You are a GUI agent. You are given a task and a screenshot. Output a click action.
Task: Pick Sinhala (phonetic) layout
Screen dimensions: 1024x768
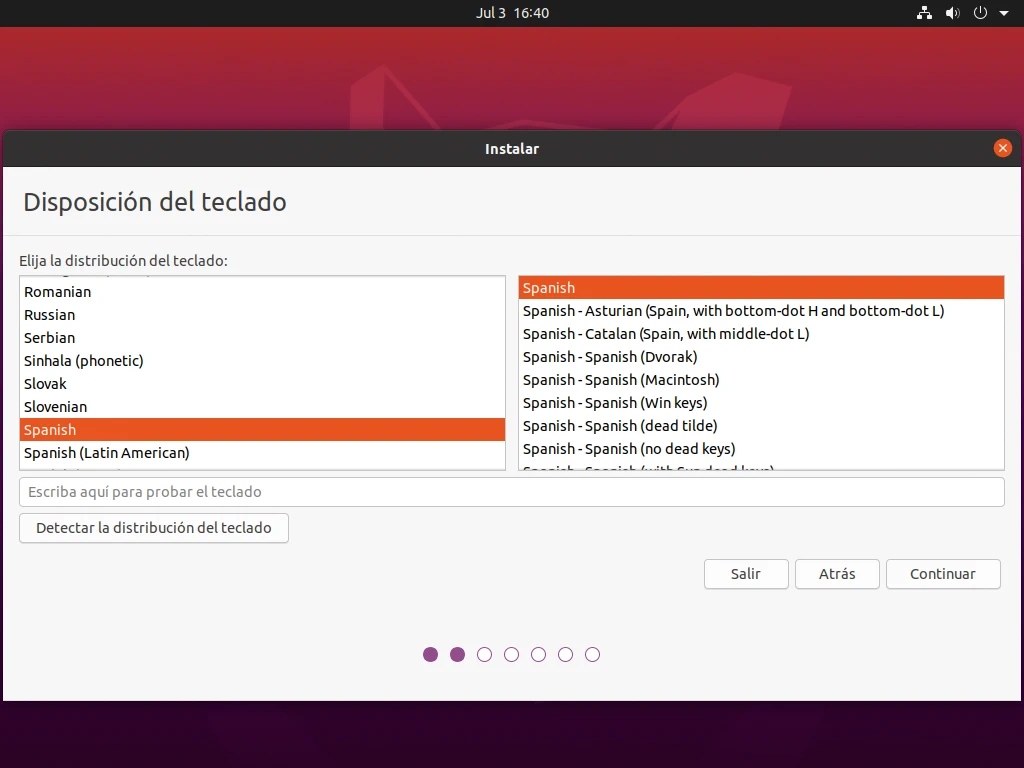[x=84, y=361]
